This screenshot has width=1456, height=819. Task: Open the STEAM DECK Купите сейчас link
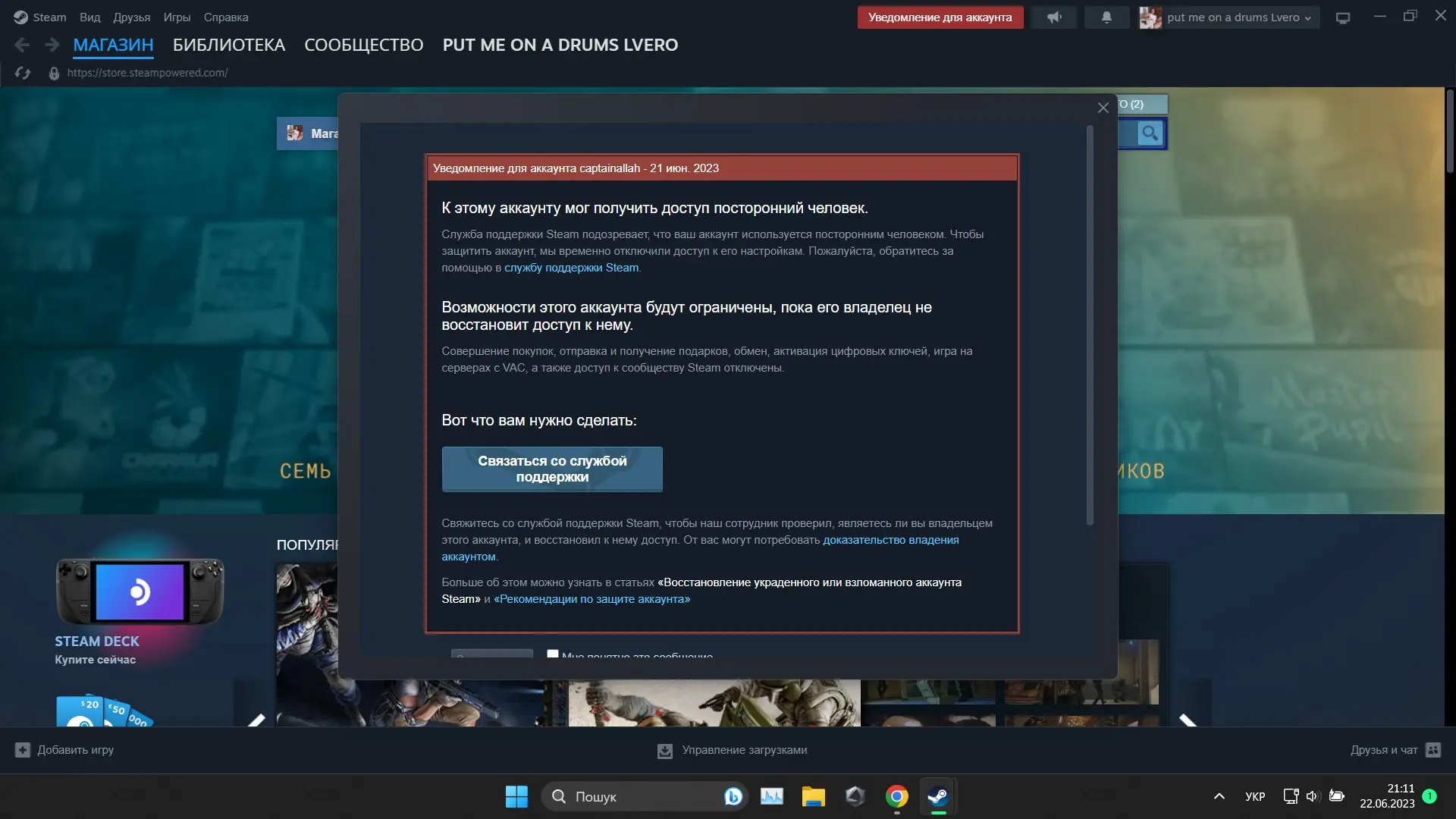(96, 650)
